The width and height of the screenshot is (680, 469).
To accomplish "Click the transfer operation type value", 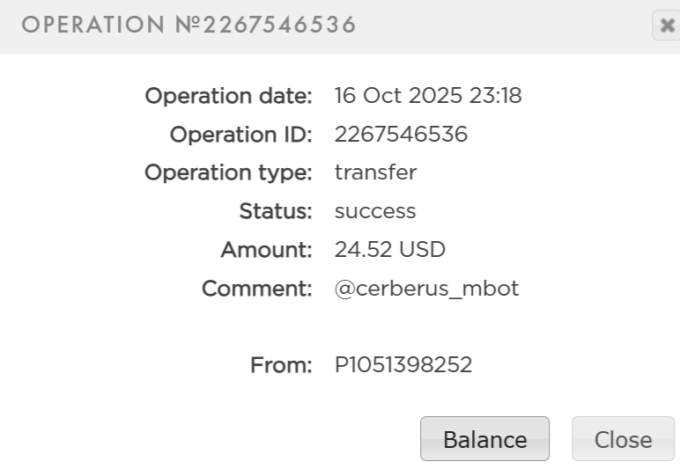I will (x=375, y=173).
